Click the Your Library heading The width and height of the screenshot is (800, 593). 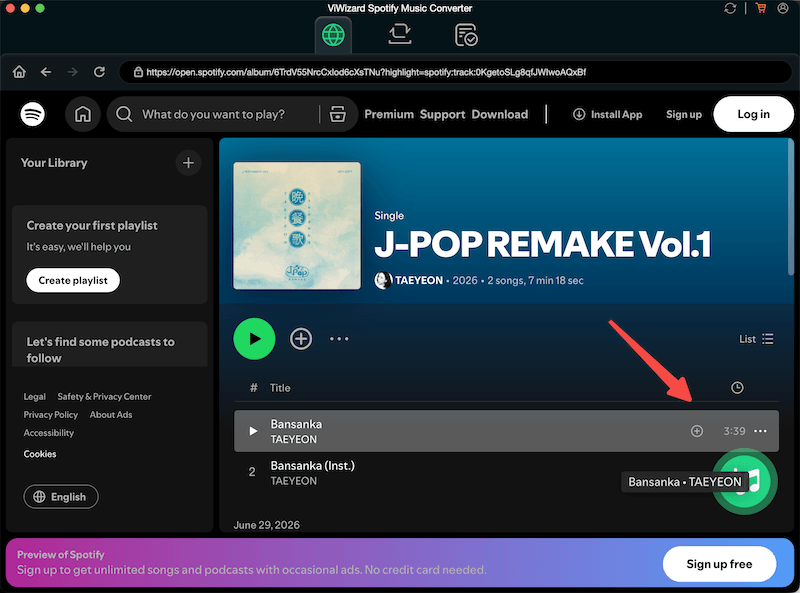point(54,163)
